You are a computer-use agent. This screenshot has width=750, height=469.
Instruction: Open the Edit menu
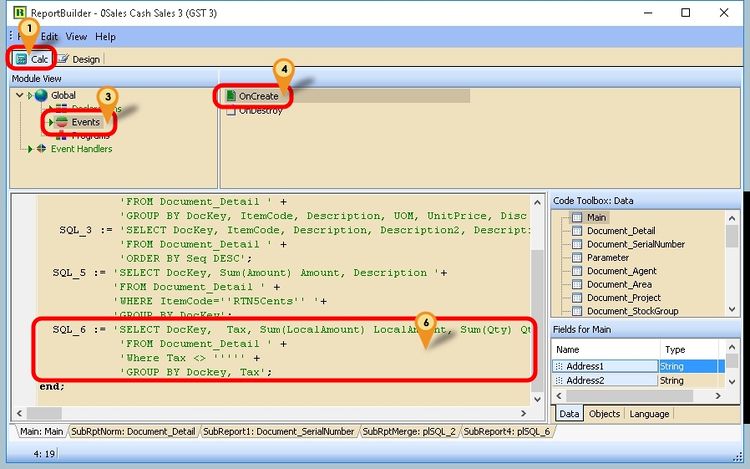click(x=49, y=37)
